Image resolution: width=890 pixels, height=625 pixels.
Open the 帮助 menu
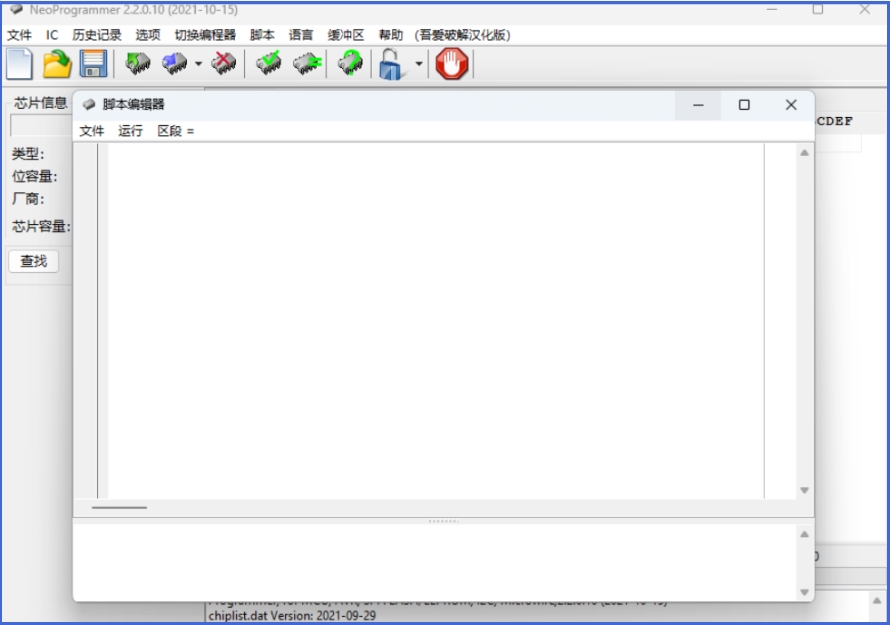[x=391, y=35]
